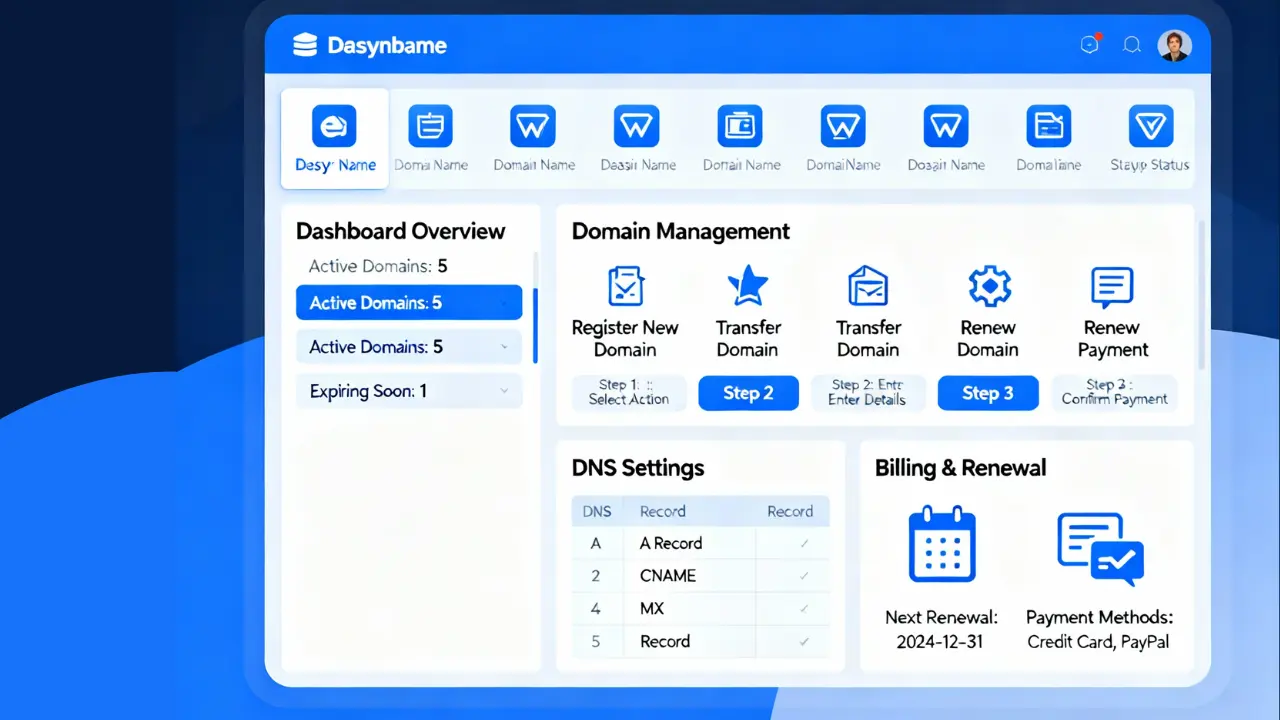Expand the Expiring Soon: 1 dropdown
Viewport: 1280px width, 720px height.
[505, 392]
